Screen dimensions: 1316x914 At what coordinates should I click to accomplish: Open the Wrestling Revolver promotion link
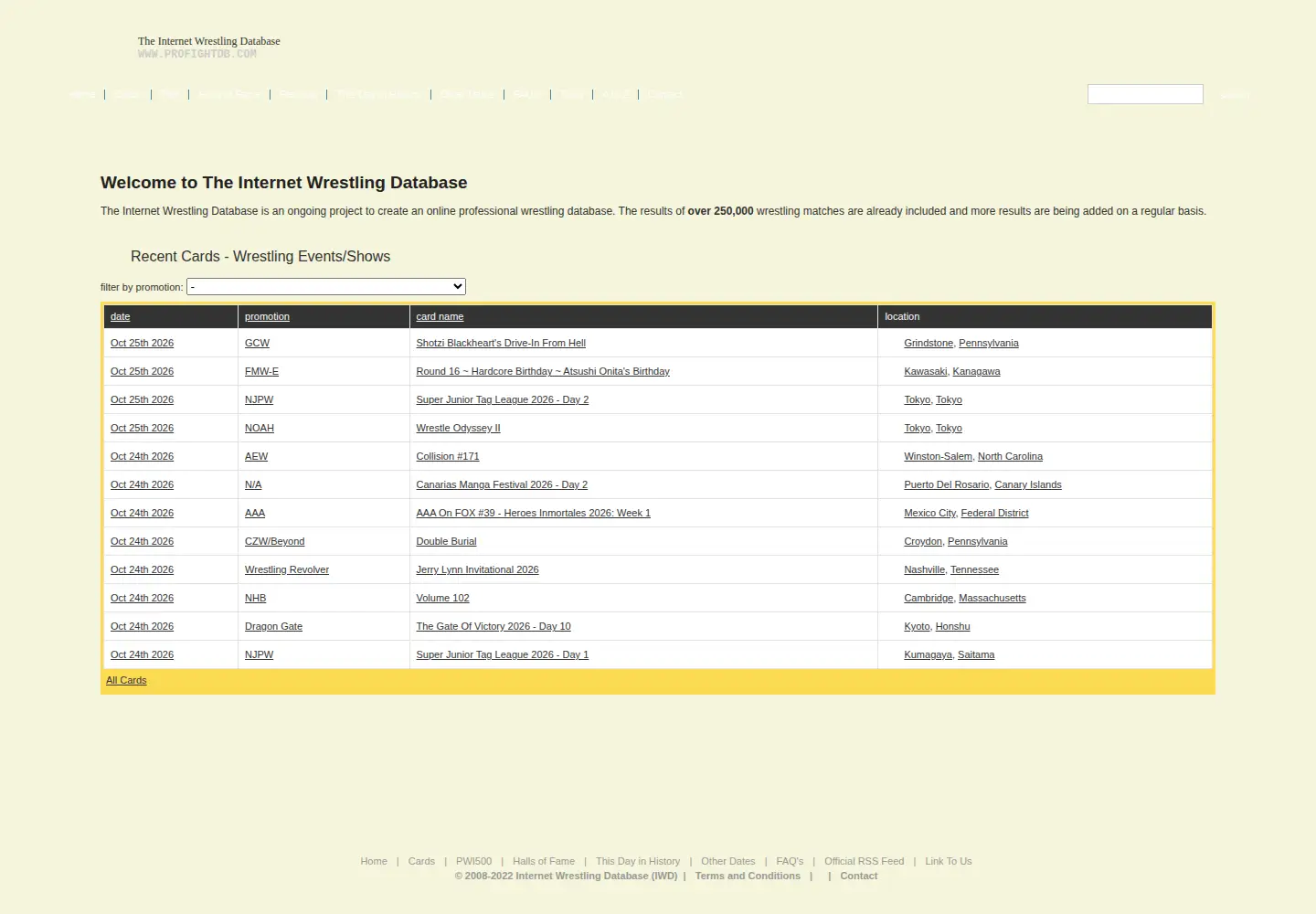click(287, 569)
